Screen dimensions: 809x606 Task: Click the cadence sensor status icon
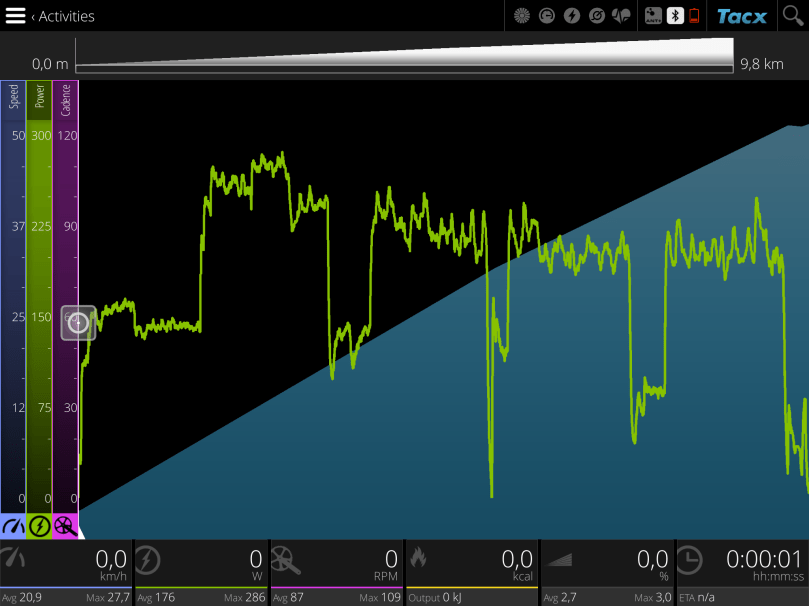tap(596, 16)
